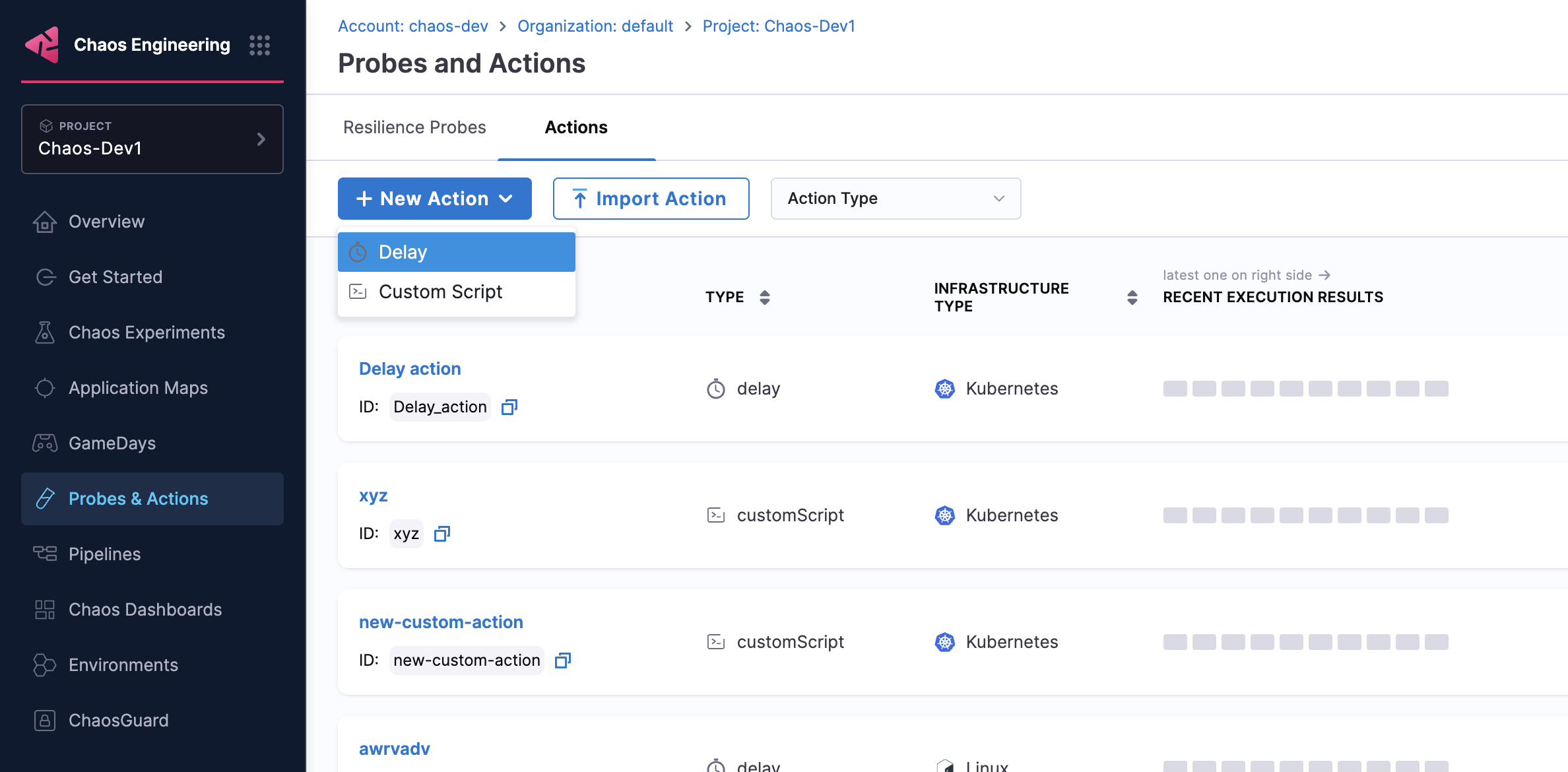The height and width of the screenshot is (772, 1568).
Task: Open the Action Type dropdown
Action: point(895,198)
